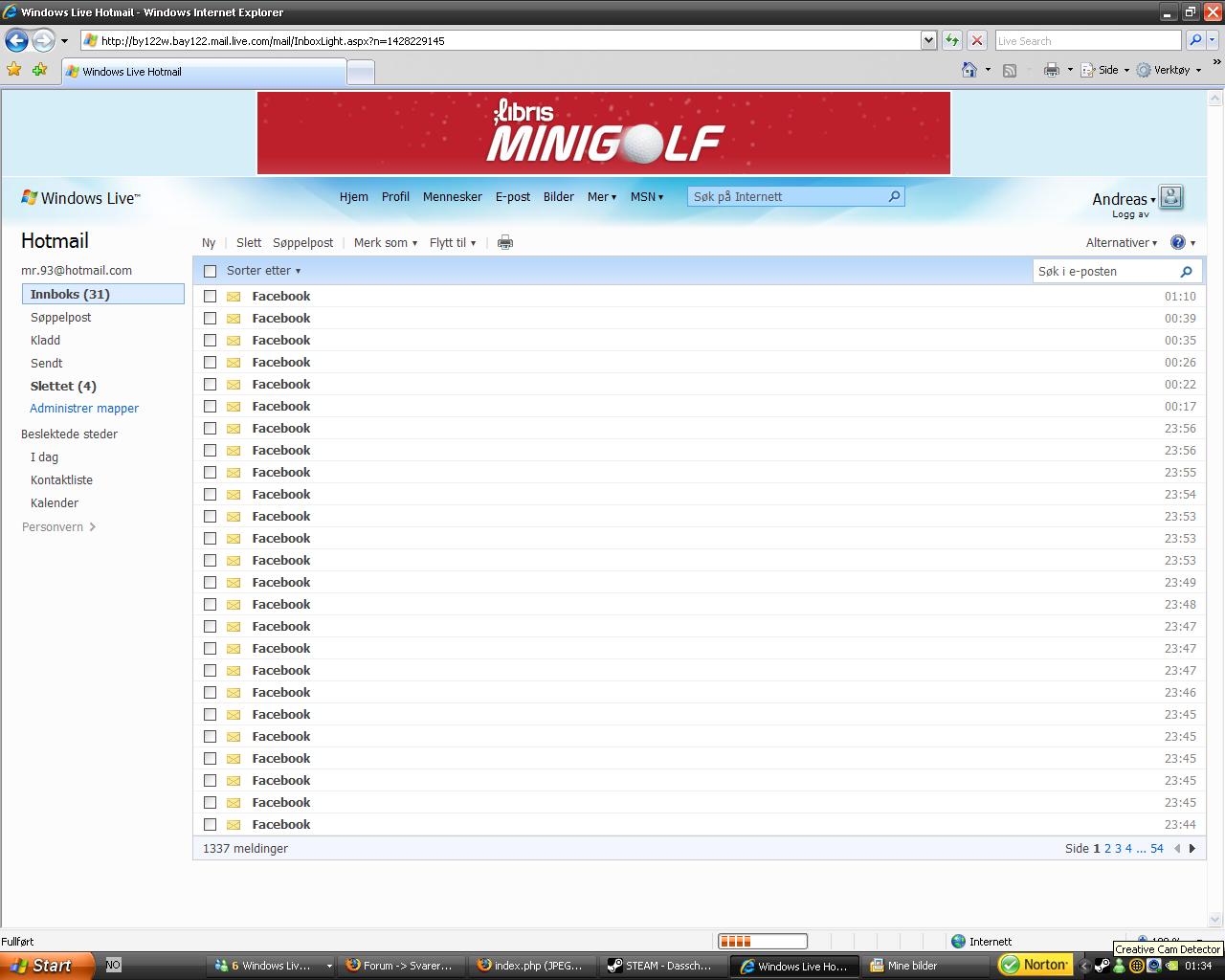Screen dimensions: 1225x980
Task: Open the address bar history dropdown
Action: [x=928, y=40]
